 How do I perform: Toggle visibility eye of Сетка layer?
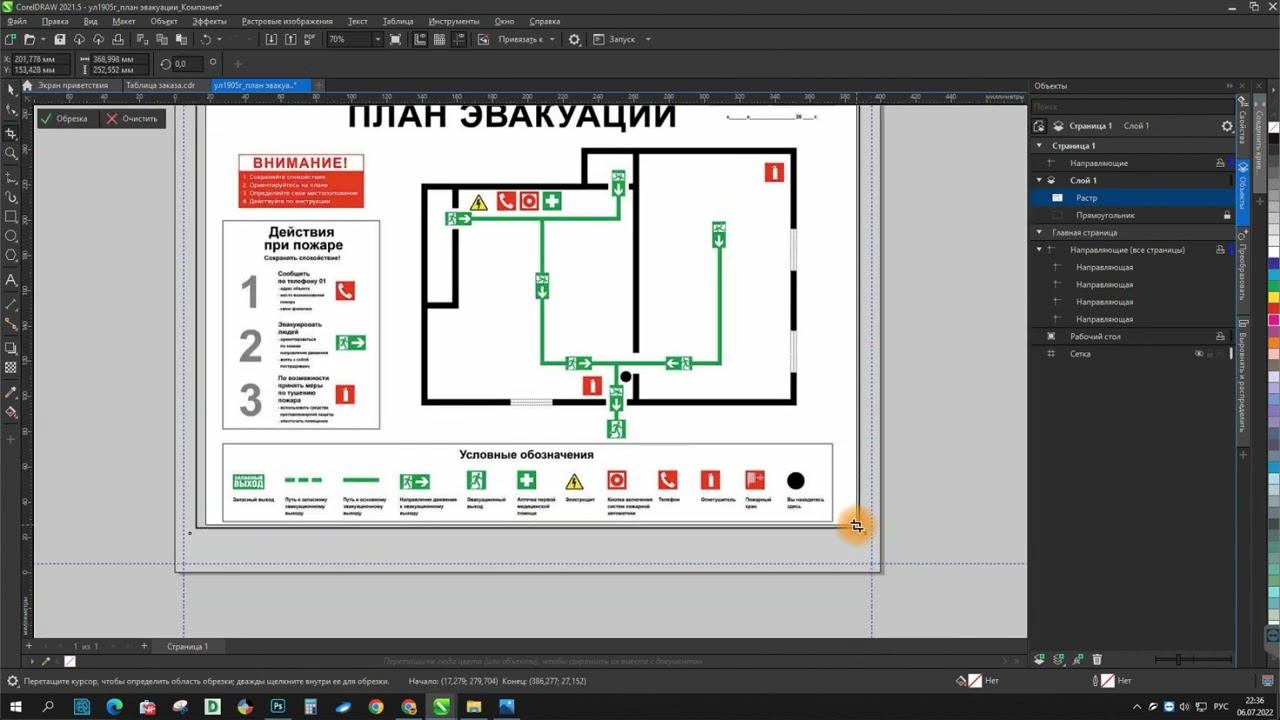pos(1199,354)
